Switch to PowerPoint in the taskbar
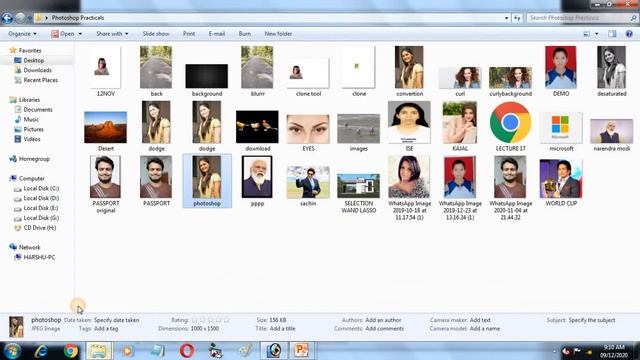The height and width of the screenshot is (360, 640). pyautogui.click(x=301, y=351)
